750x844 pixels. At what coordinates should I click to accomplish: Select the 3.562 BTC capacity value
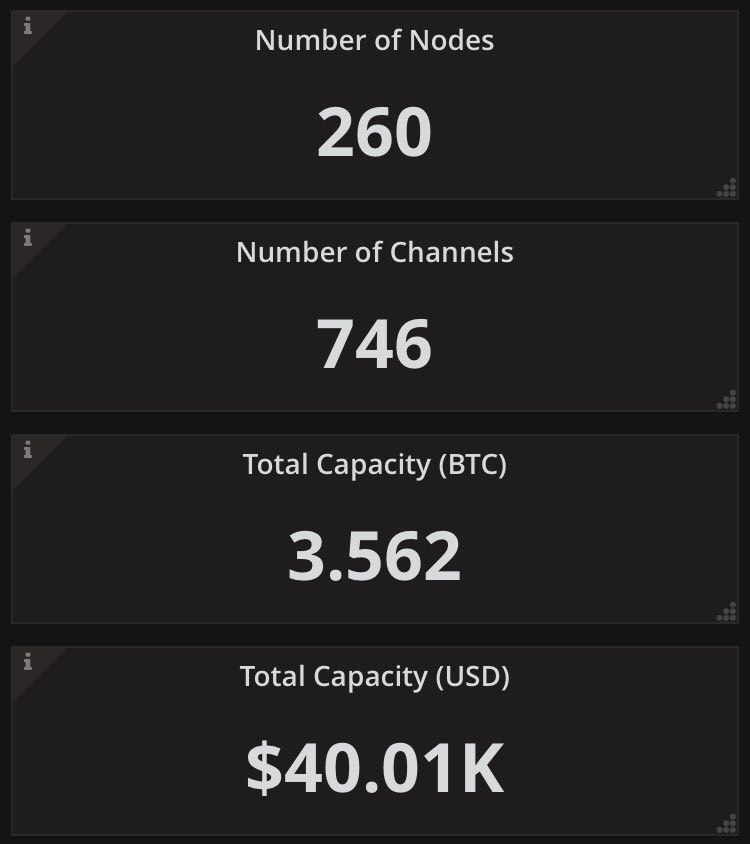coord(374,557)
